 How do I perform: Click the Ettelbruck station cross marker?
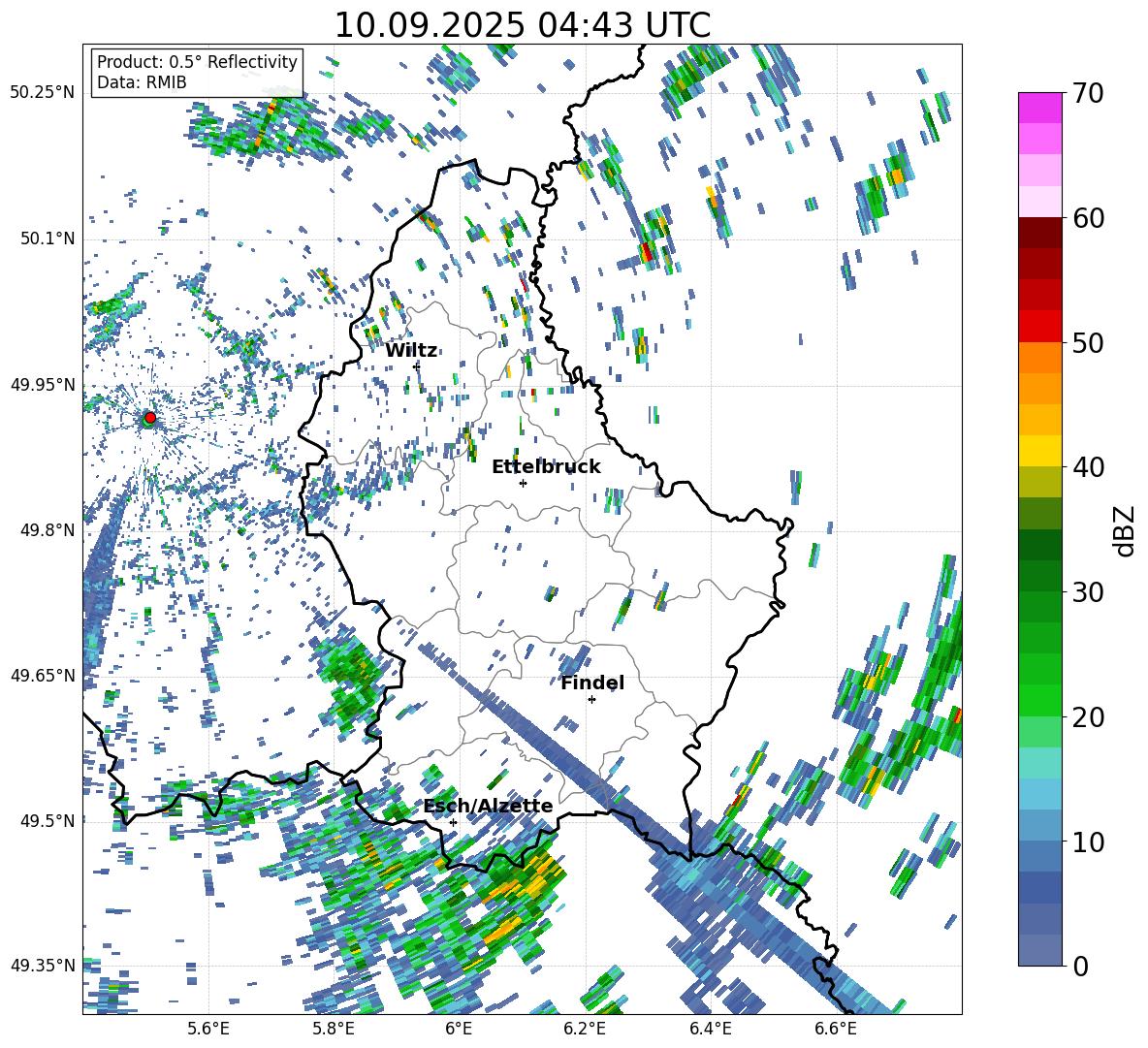pos(523,483)
